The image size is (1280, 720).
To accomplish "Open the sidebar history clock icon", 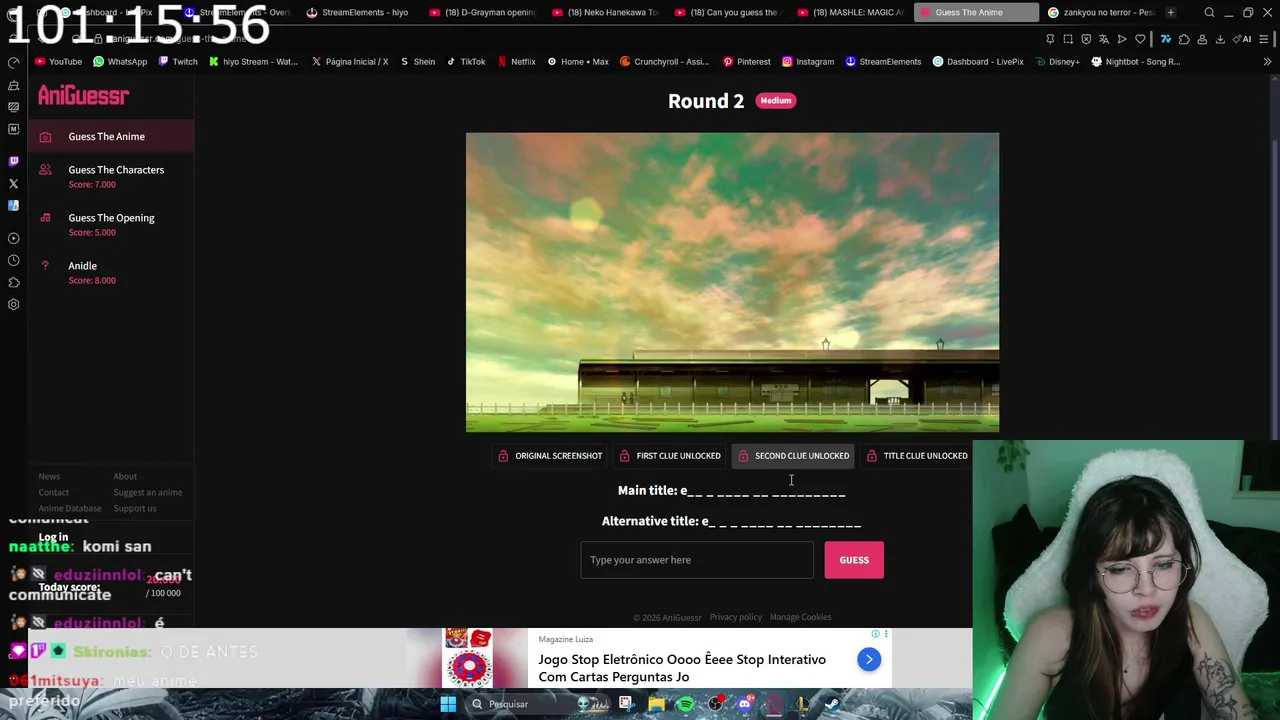I will 14,260.
